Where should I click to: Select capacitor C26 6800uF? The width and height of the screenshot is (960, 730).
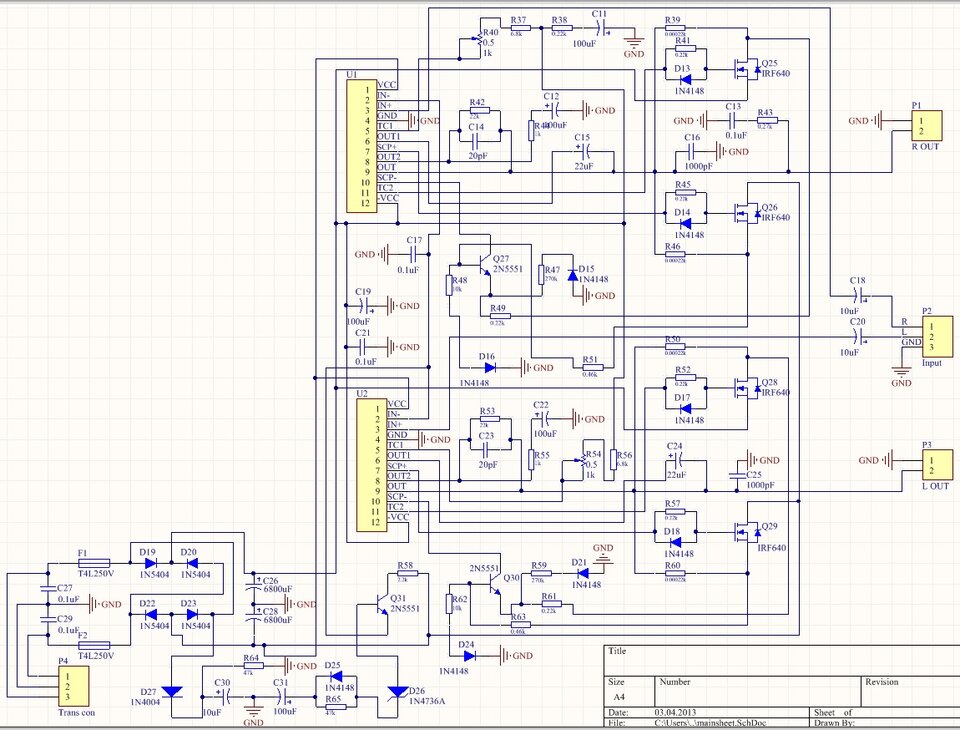252,584
